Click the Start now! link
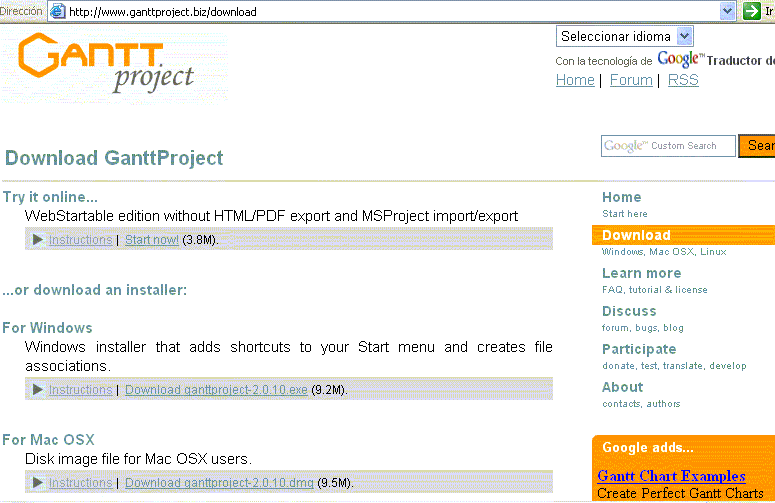775x503 pixels. pos(152,240)
